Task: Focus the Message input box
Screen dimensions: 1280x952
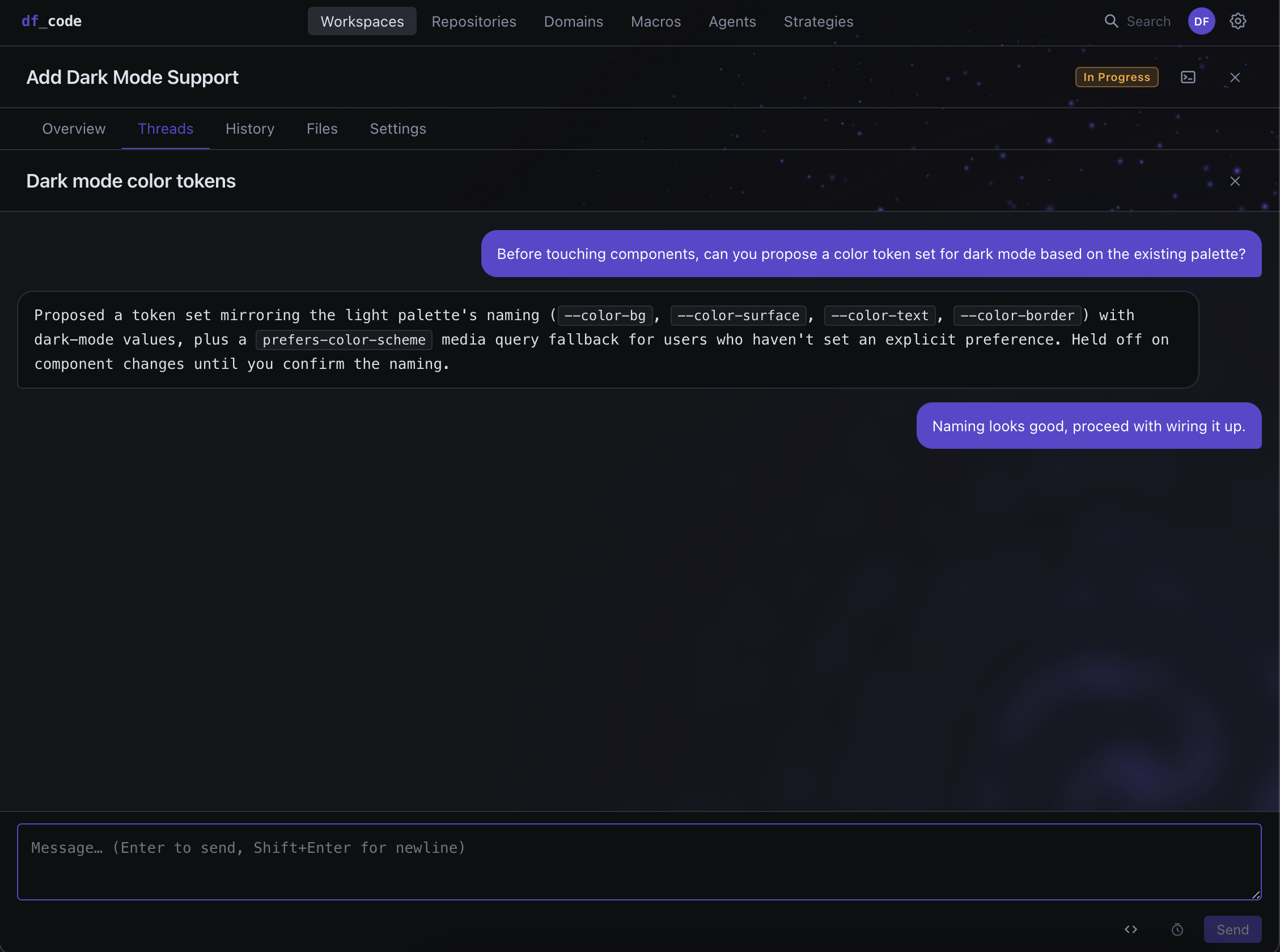Action: tap(638, 861)
